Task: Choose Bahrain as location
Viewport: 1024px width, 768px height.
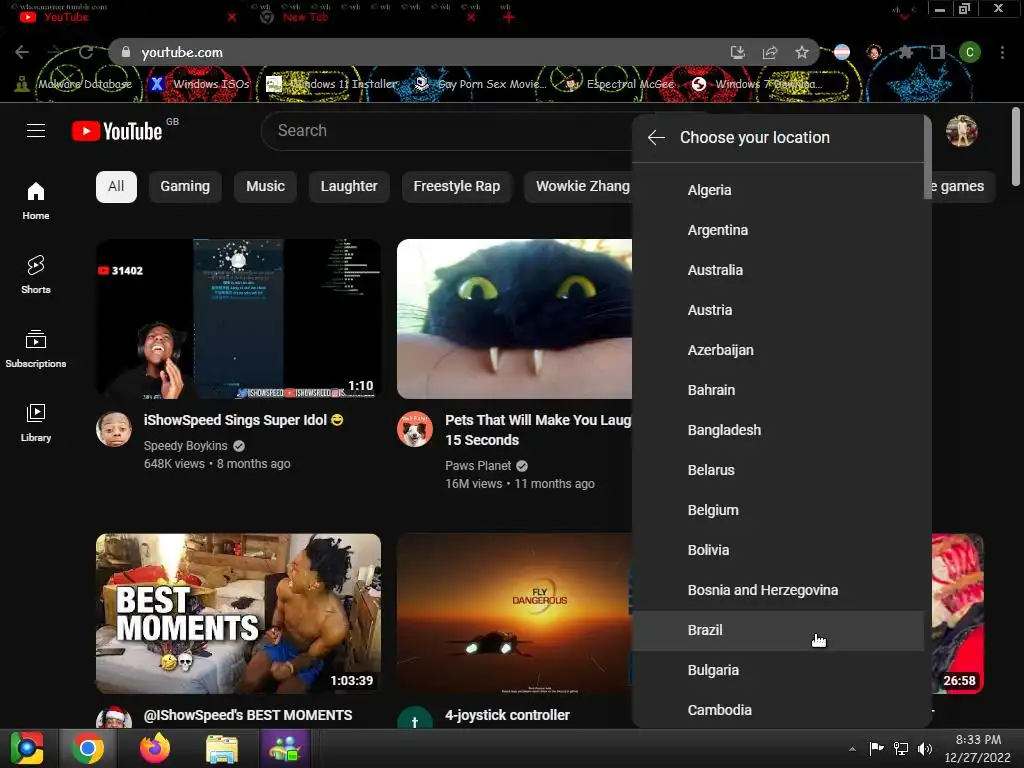Action: (x=778, y=390)
